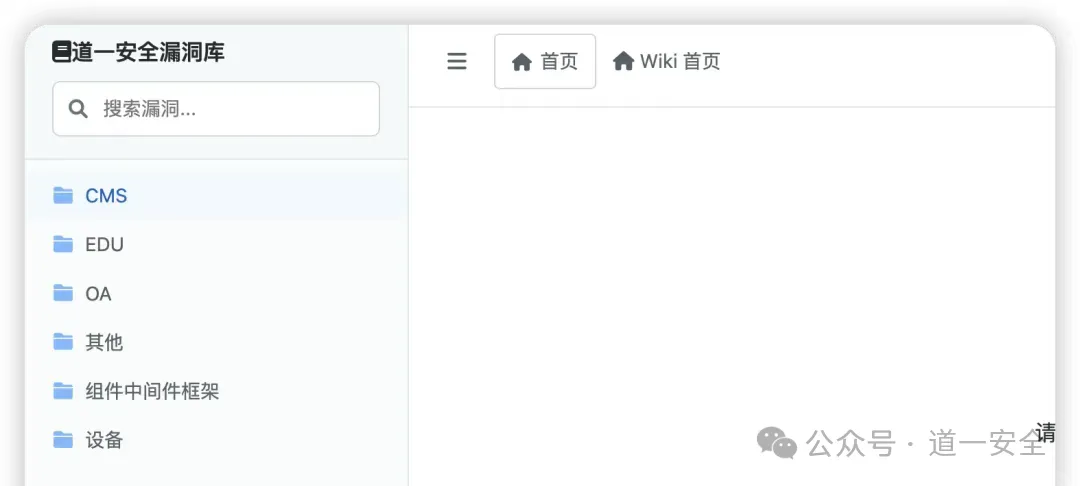Open the 设备 category
Screen dimensions: 1080x486
216,440
